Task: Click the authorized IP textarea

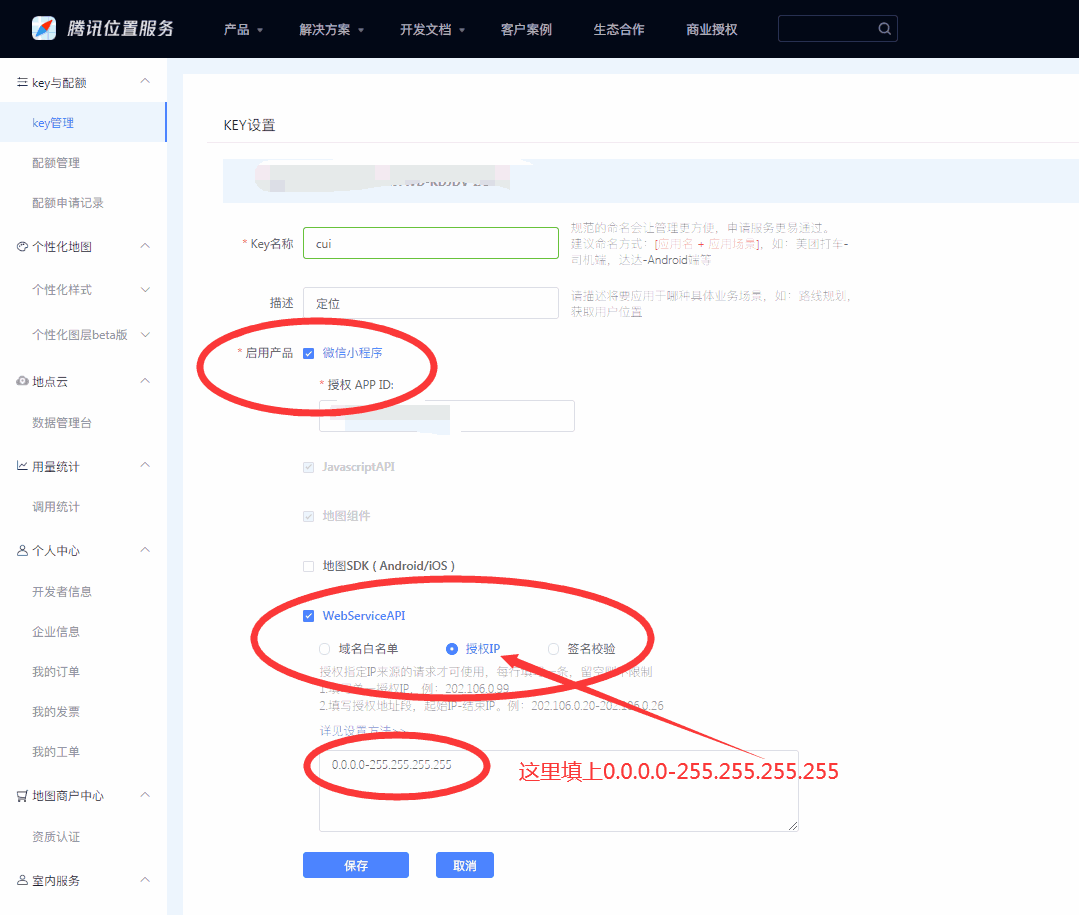Action: pos(559,791)
